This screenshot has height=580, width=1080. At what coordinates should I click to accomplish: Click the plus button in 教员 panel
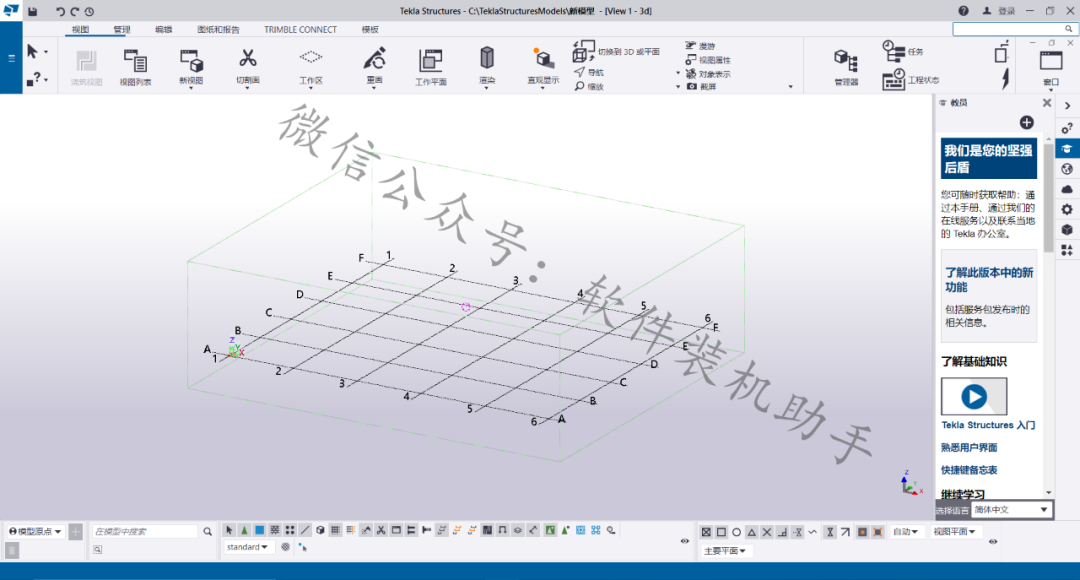click(1026, 122)
